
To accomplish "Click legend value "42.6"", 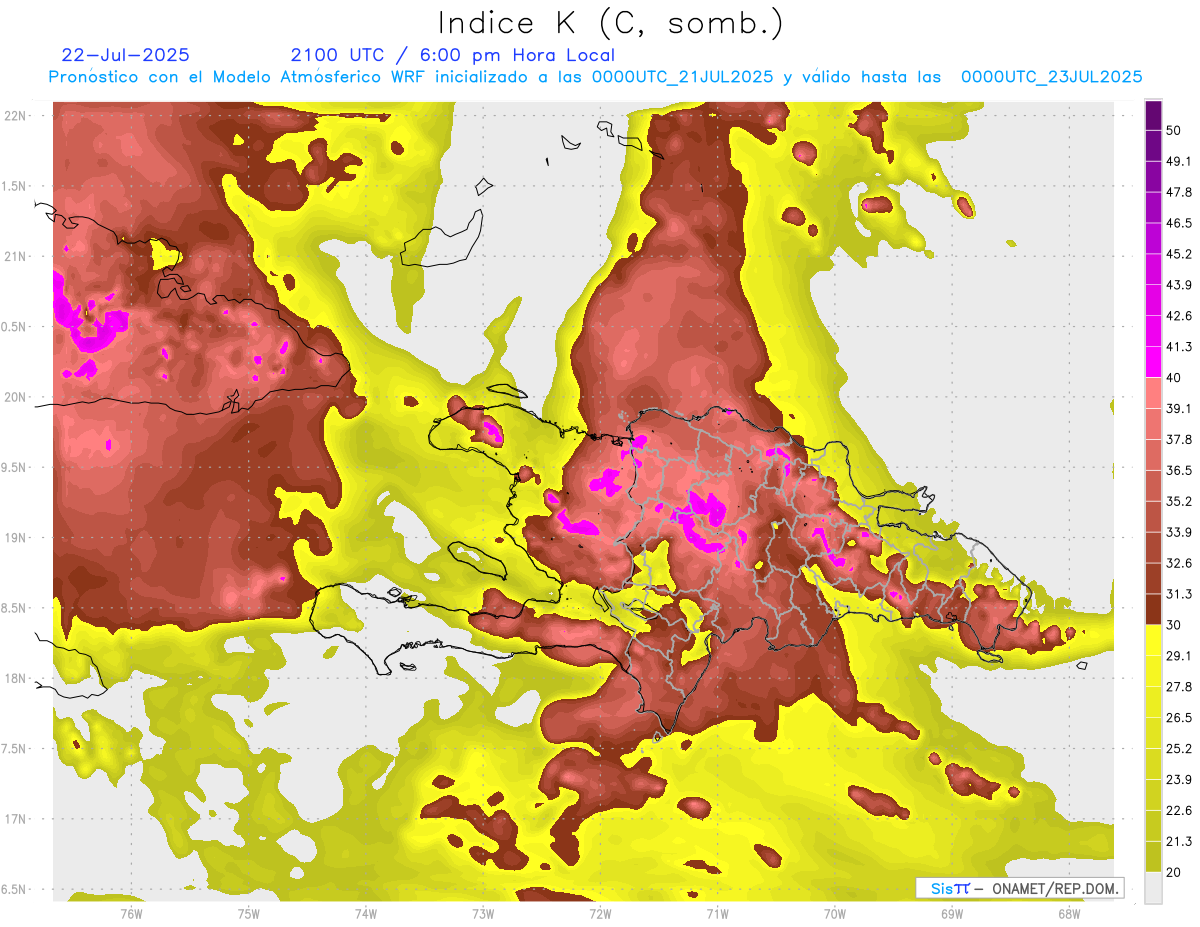I will coord(1178,316).
